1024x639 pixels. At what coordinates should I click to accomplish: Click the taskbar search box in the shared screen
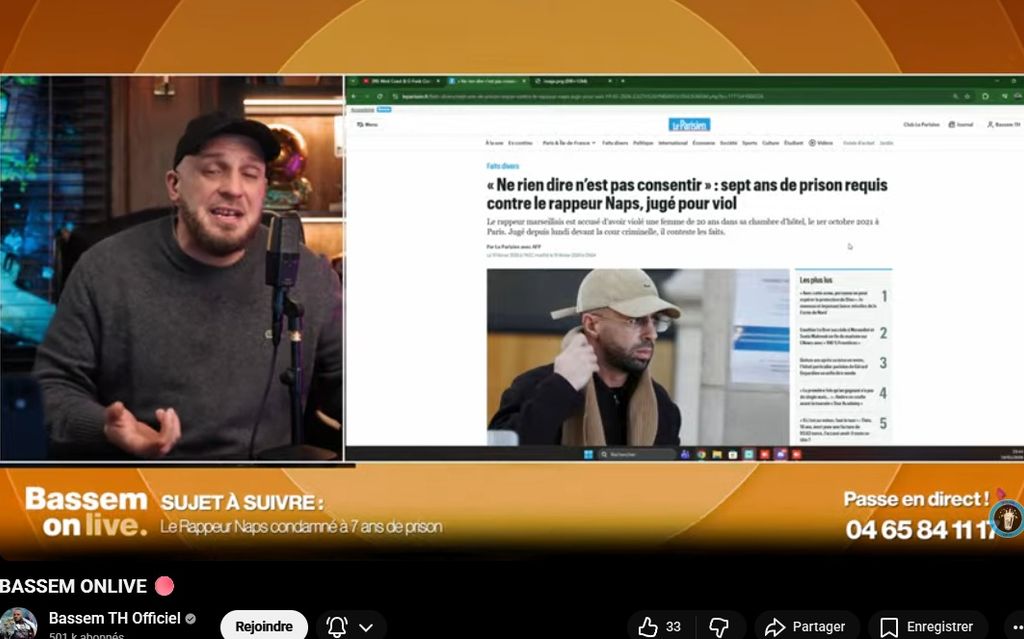tap(637, 454)
